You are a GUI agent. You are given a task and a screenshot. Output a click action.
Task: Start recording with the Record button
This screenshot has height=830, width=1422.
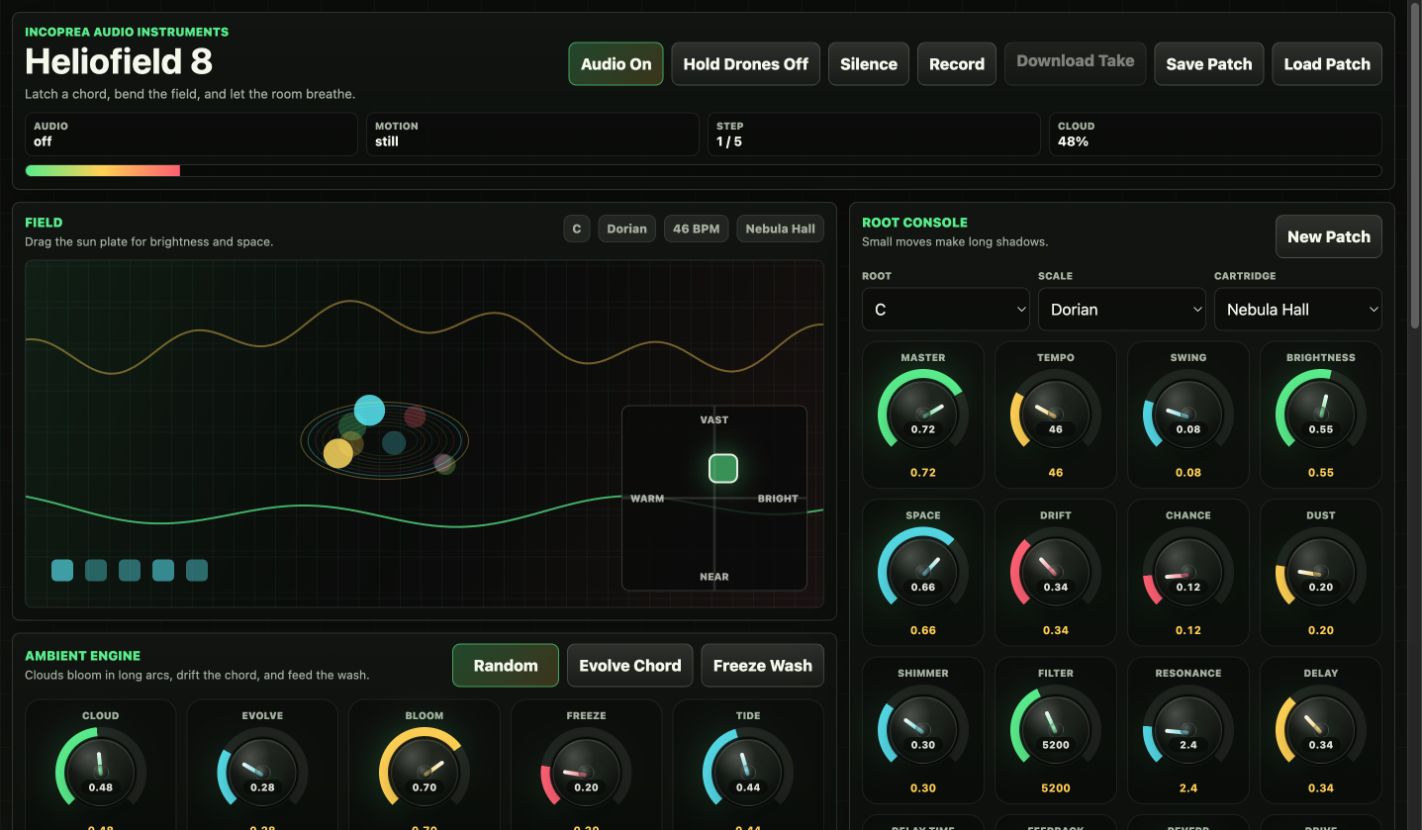tap(957, 64)
